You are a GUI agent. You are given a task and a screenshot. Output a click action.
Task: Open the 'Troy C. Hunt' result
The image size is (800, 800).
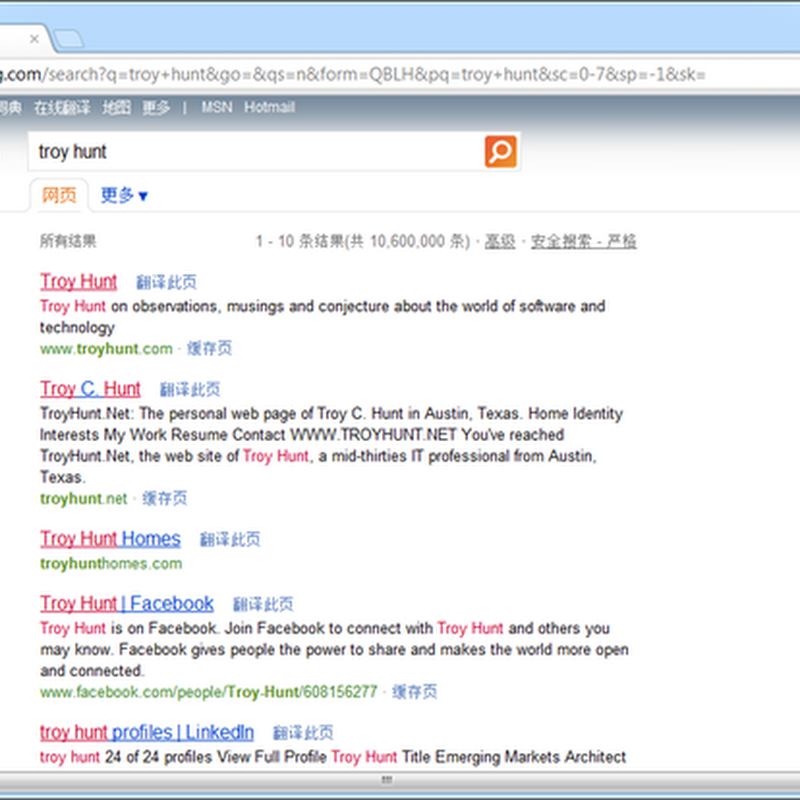90,389
